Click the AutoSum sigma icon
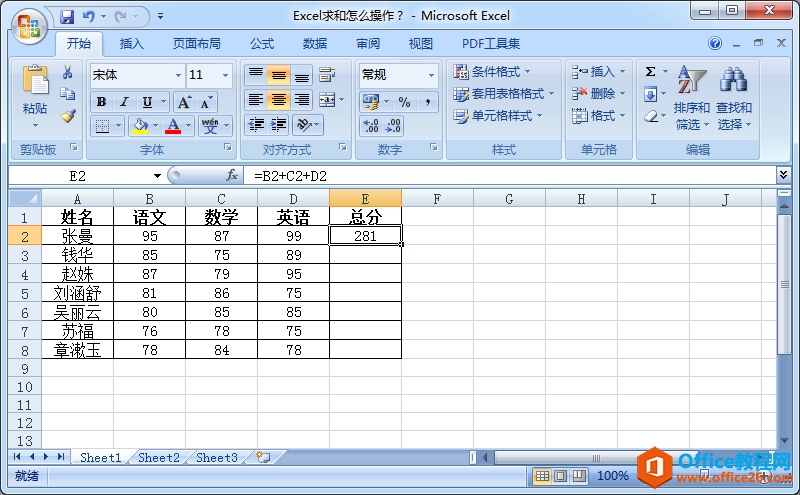This screenshot has height=495, width=800. click(x=650, y=72)
